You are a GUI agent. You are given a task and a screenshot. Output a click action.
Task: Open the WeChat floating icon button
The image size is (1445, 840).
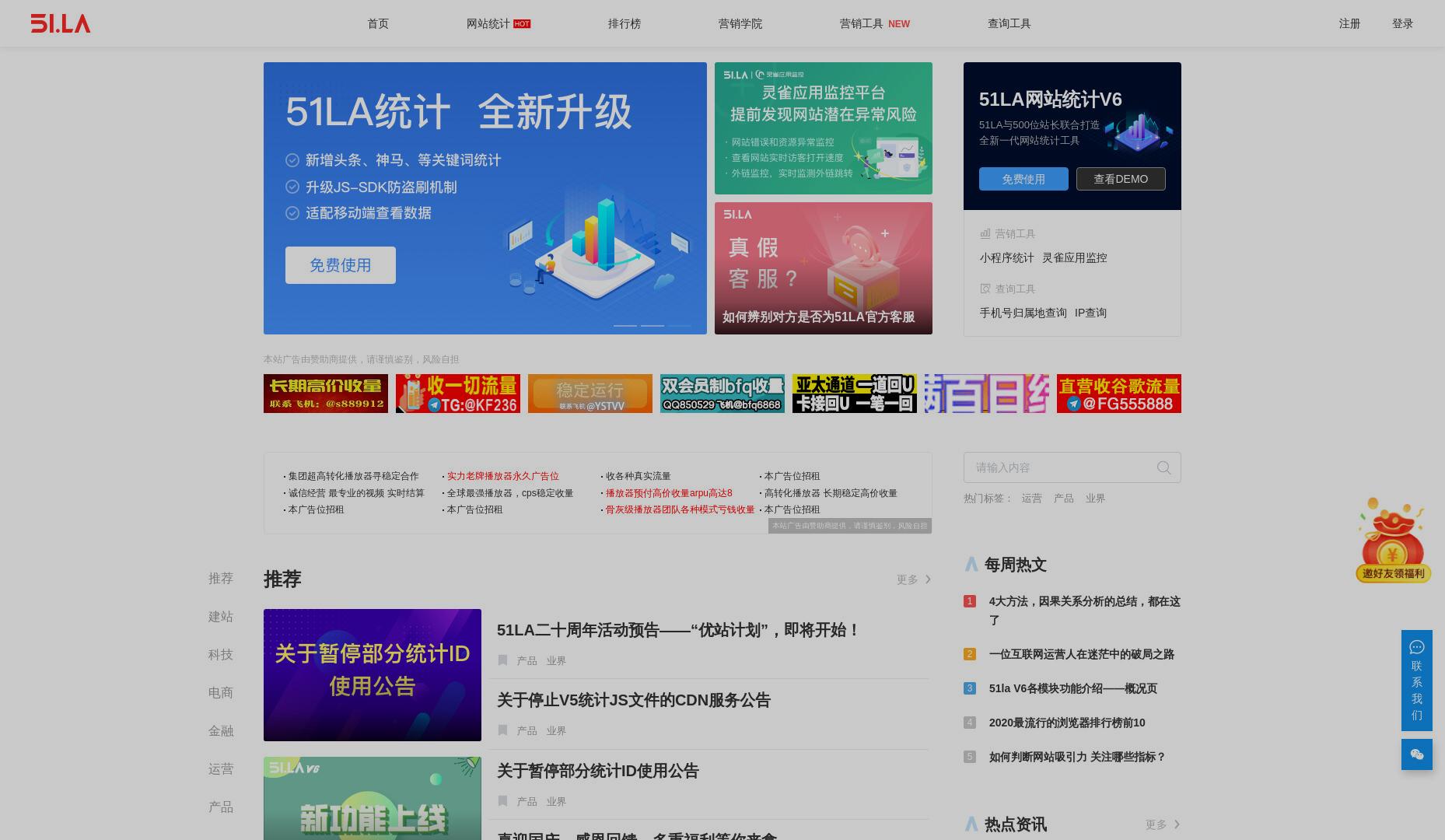pyautogui.click(x=1416, y=754)
